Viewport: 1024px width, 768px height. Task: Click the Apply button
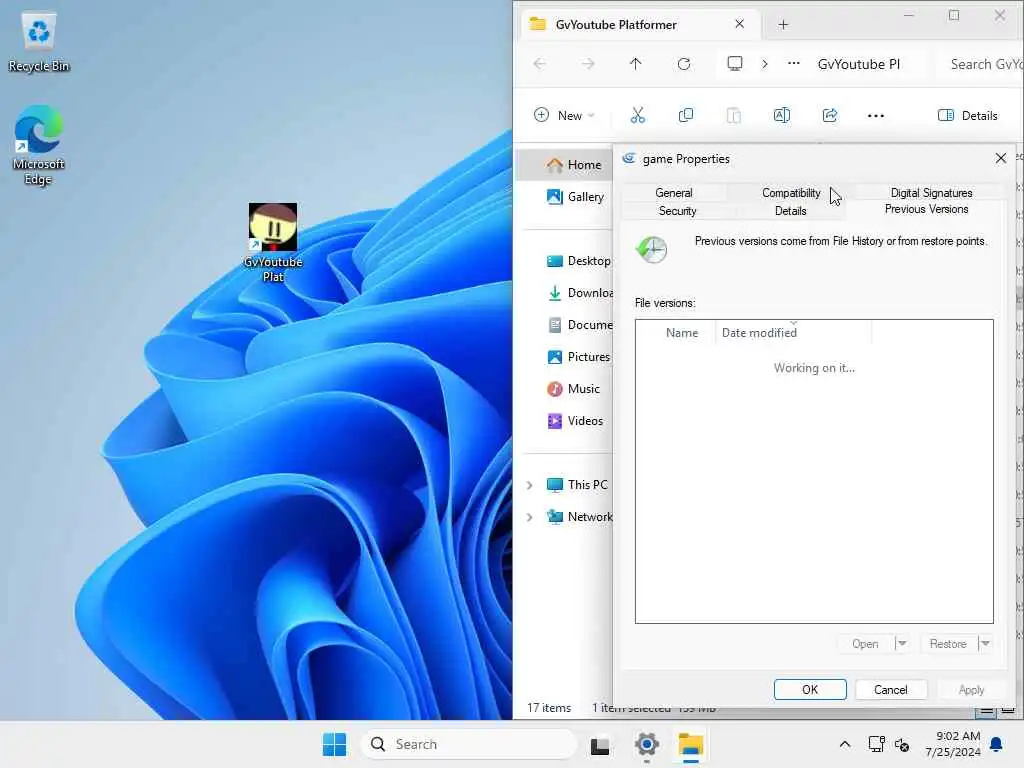click(971, 690)
